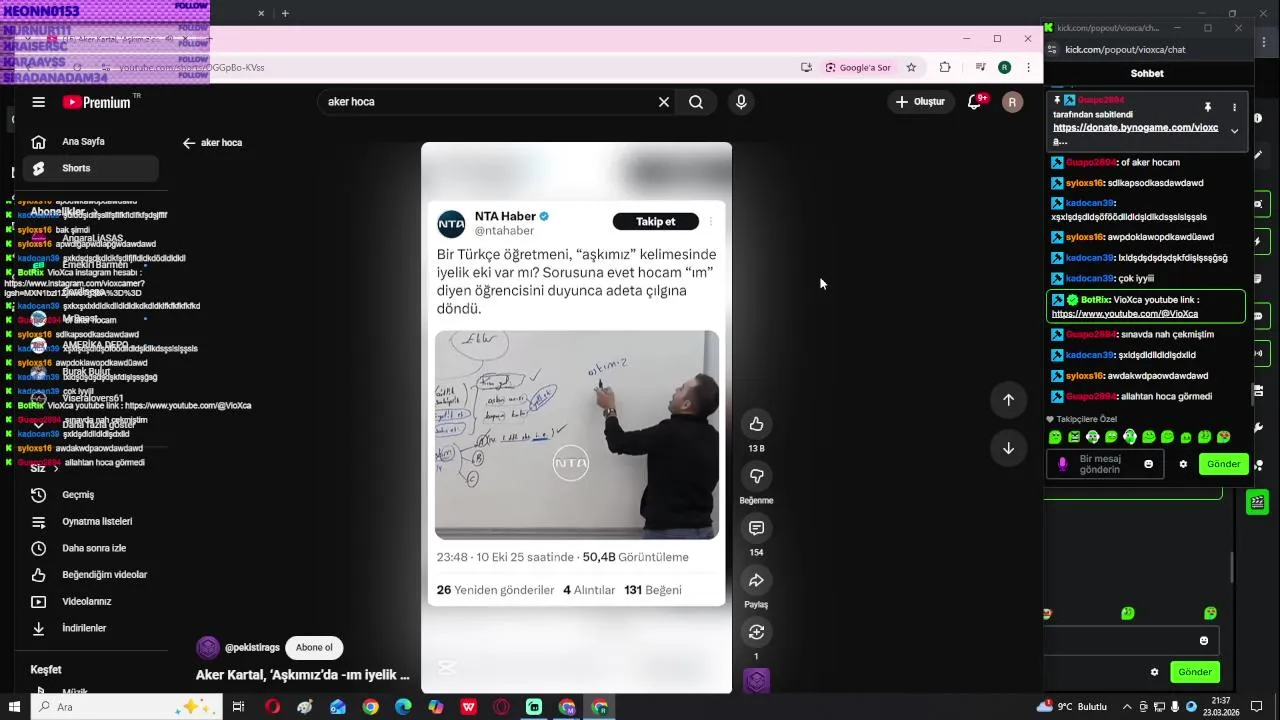This screenshot has width=1280, height=720.
Task: Open Chrome extensions puzzle icon
Action: point(945,68)
